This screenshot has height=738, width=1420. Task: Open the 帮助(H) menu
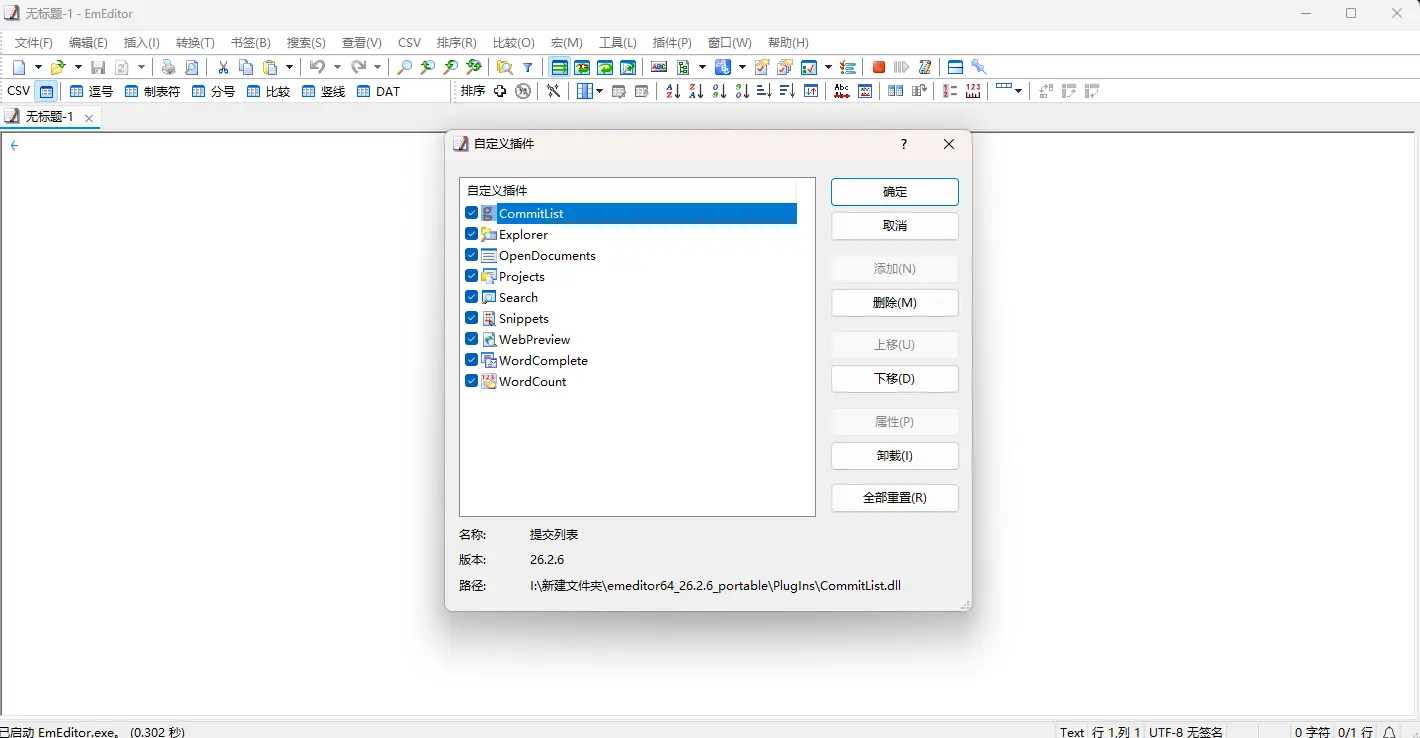[x=788, y=43]
